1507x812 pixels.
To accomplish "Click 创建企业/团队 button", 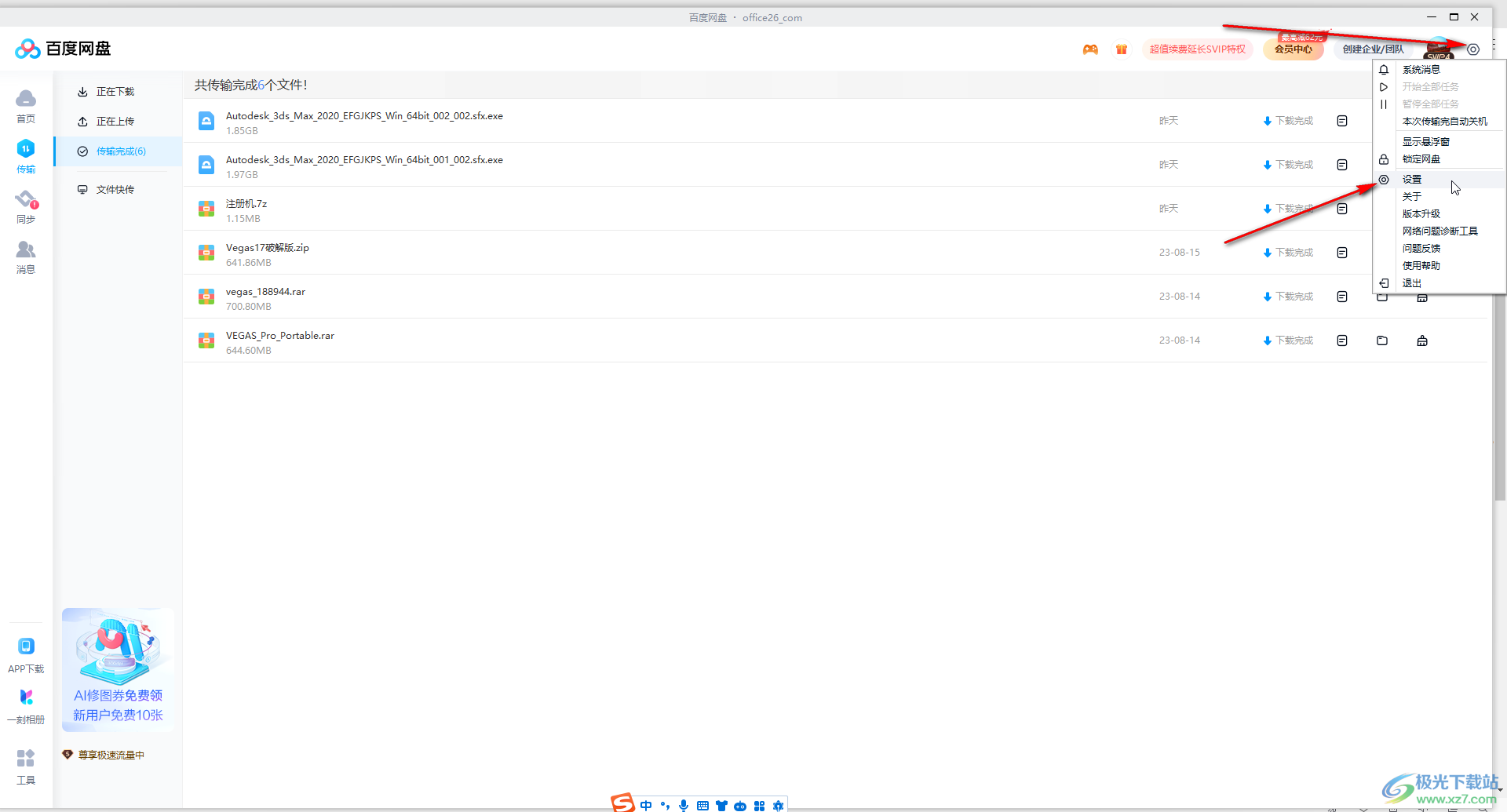I will pos(1373,49).
